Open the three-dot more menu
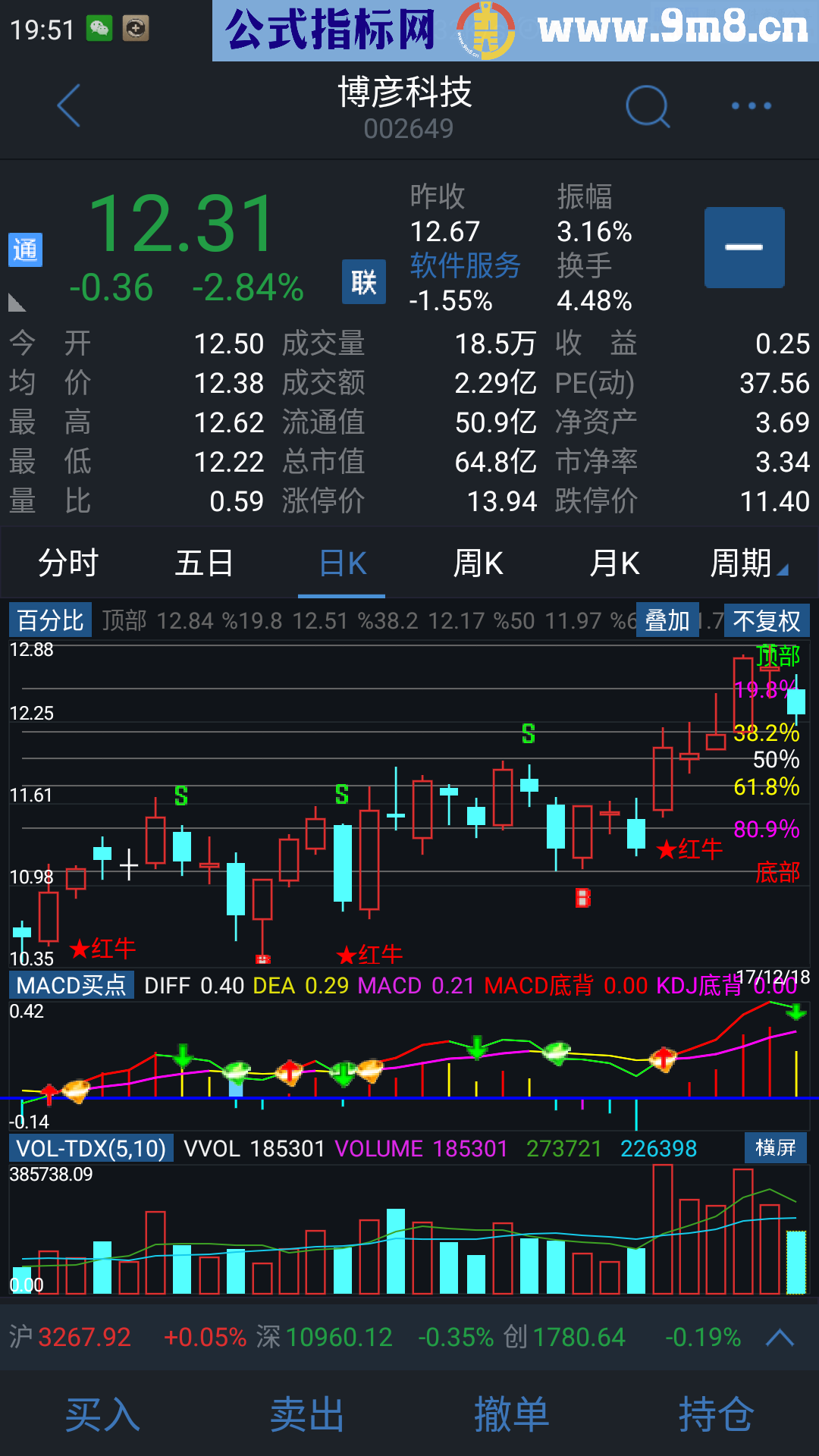The image size is (819, 1456). pos(752,106)
